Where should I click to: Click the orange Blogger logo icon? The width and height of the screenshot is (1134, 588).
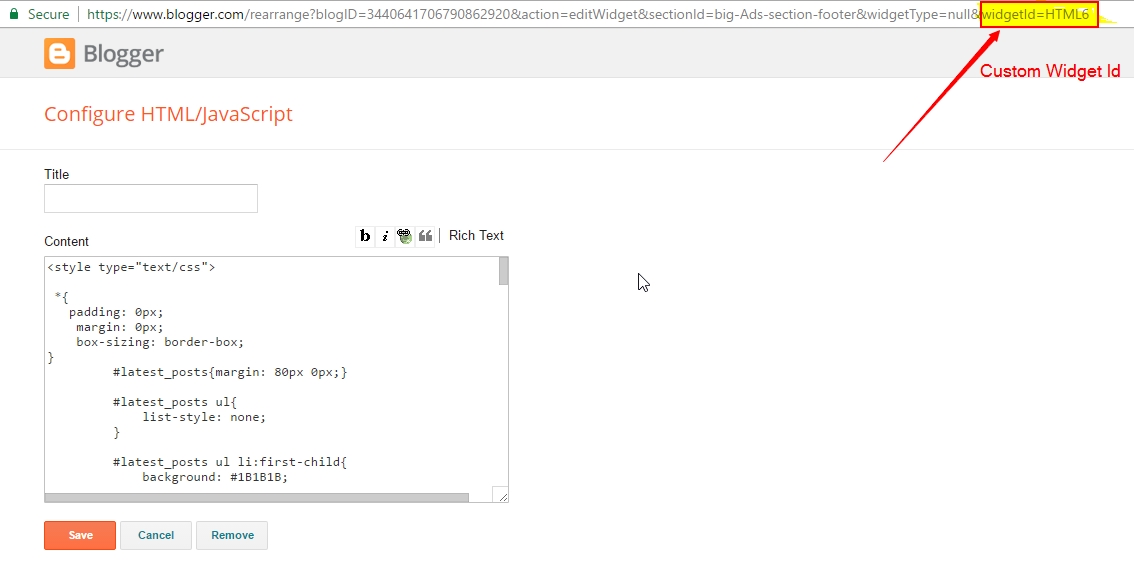pyautogui.click(x=57, y=53)
